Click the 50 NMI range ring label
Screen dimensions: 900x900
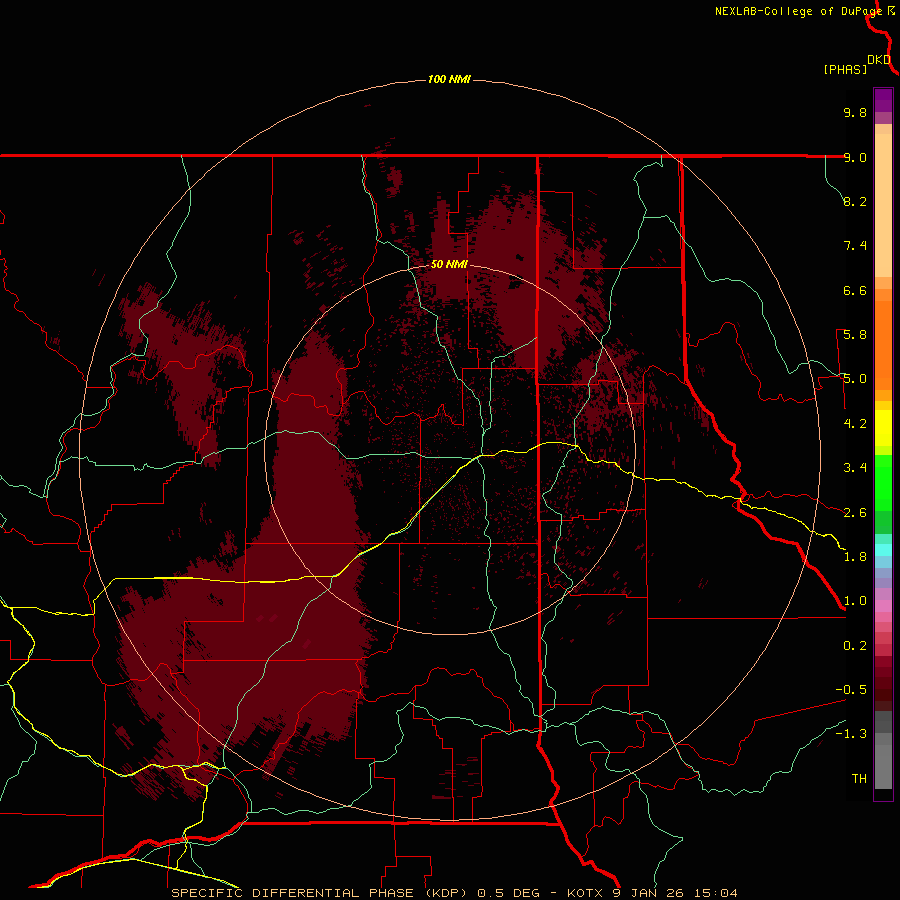pos(449,264)
